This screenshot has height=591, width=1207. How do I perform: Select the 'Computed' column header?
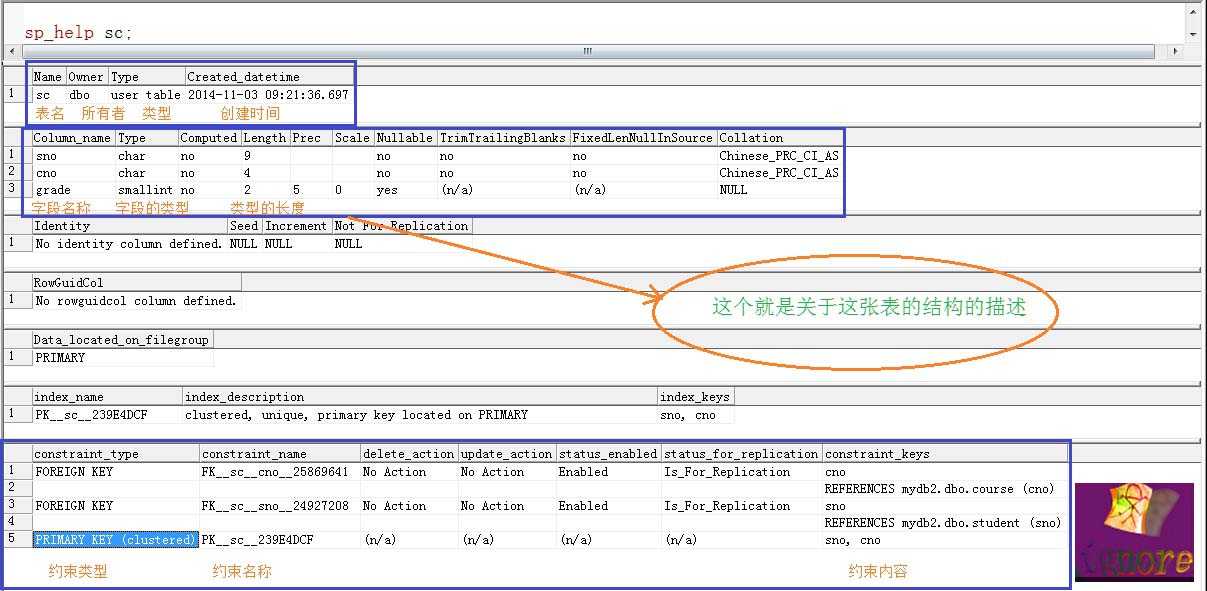point(208,138)
